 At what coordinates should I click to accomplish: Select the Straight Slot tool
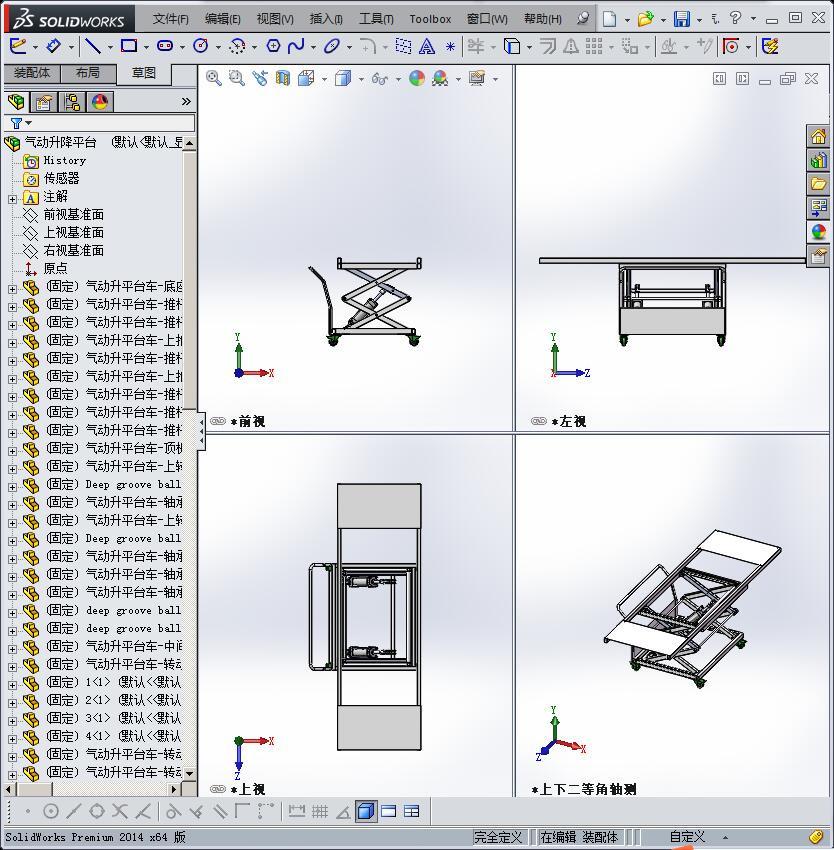point(165,47)
